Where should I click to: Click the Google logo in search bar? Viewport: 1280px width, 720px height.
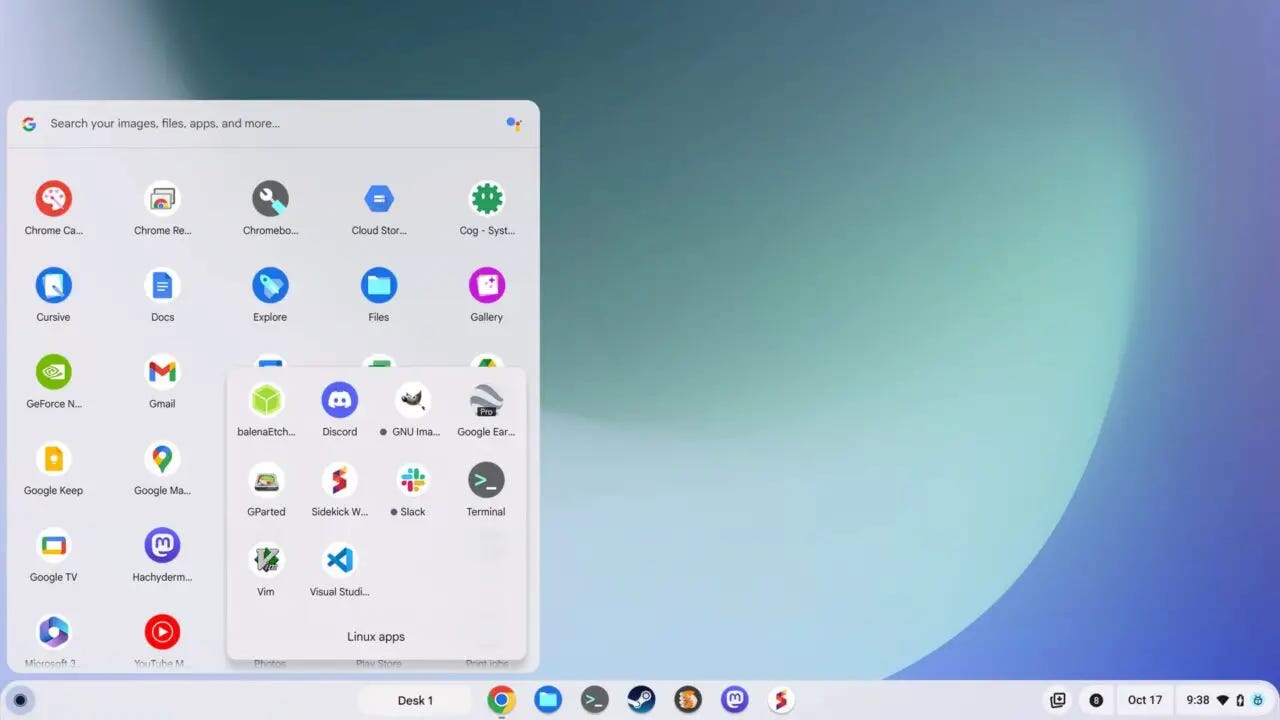coord(29,124)
